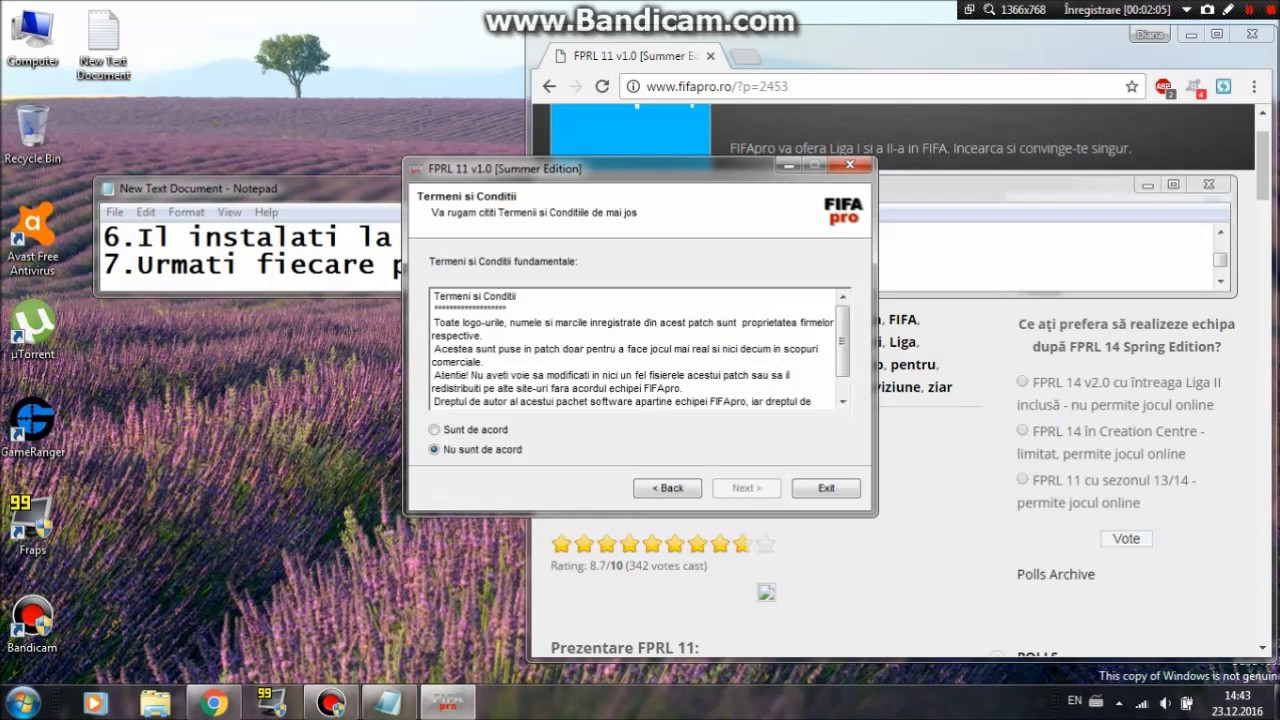Choose FPRL 14 v2.0 poll option
This screenshot has width=1280, height=720.
[1023, 381]
